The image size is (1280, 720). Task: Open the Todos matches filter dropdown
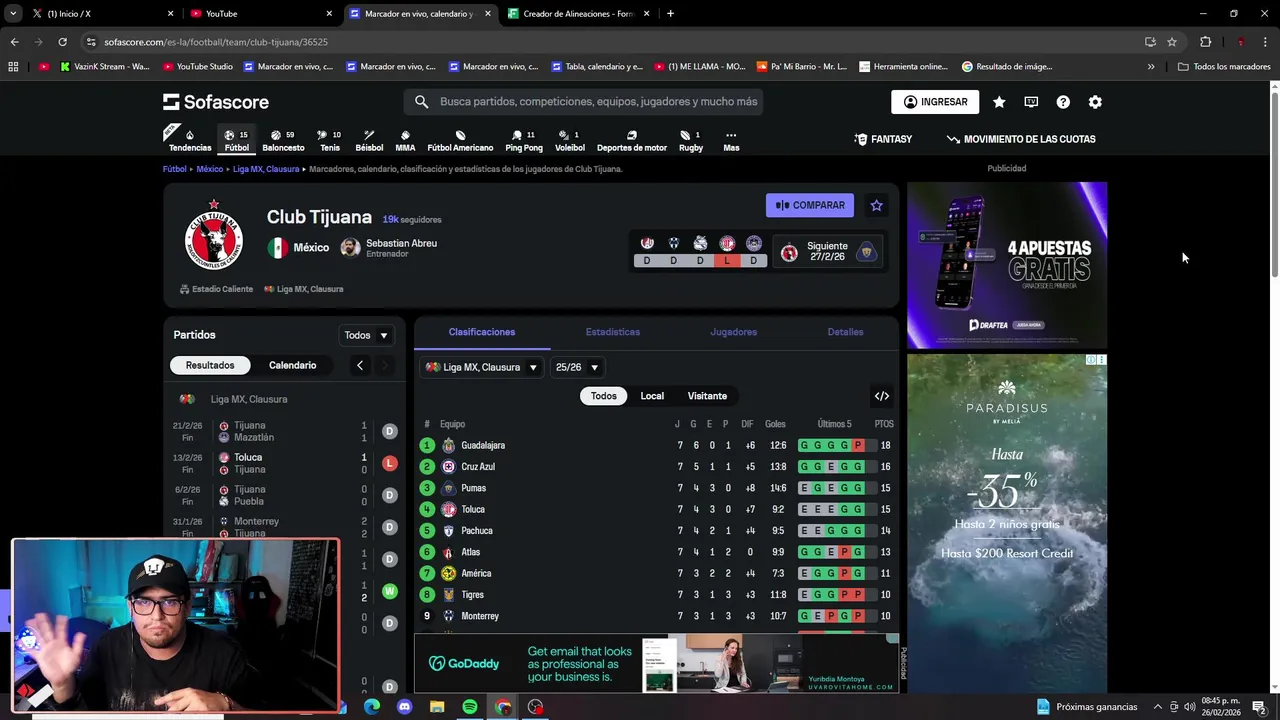coord(365,335)
